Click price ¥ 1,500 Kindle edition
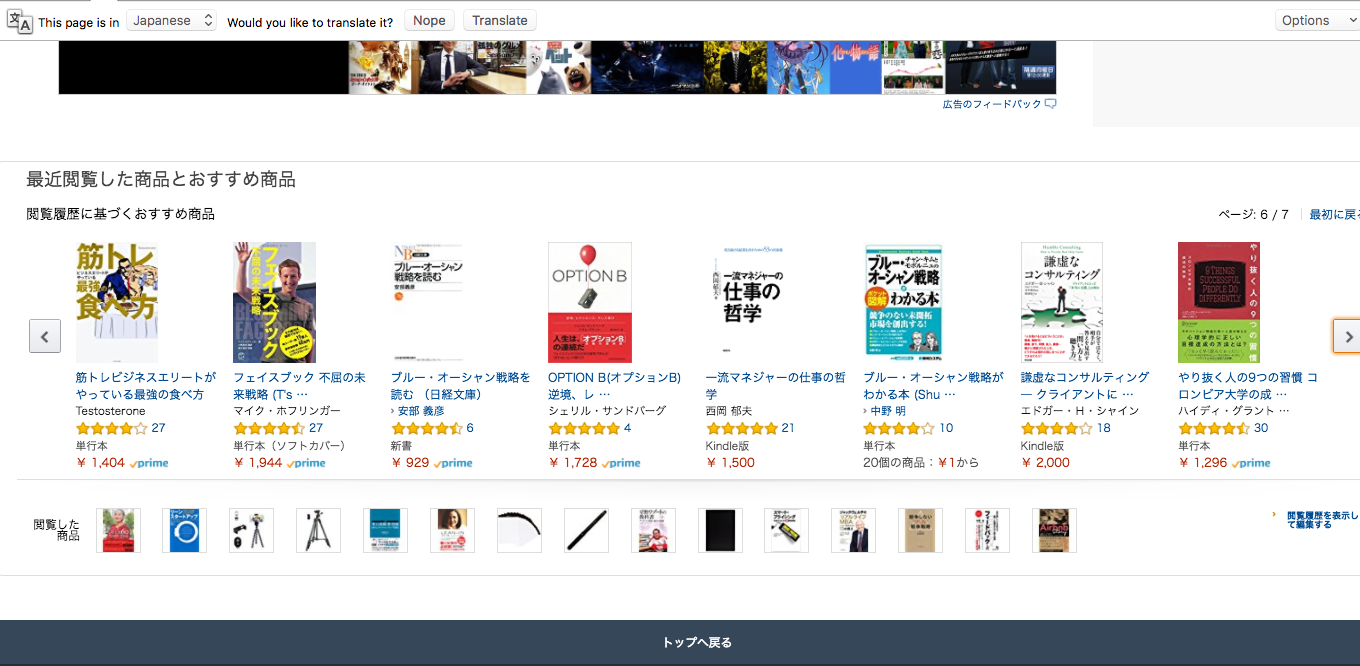 click(x=731, y=463)
